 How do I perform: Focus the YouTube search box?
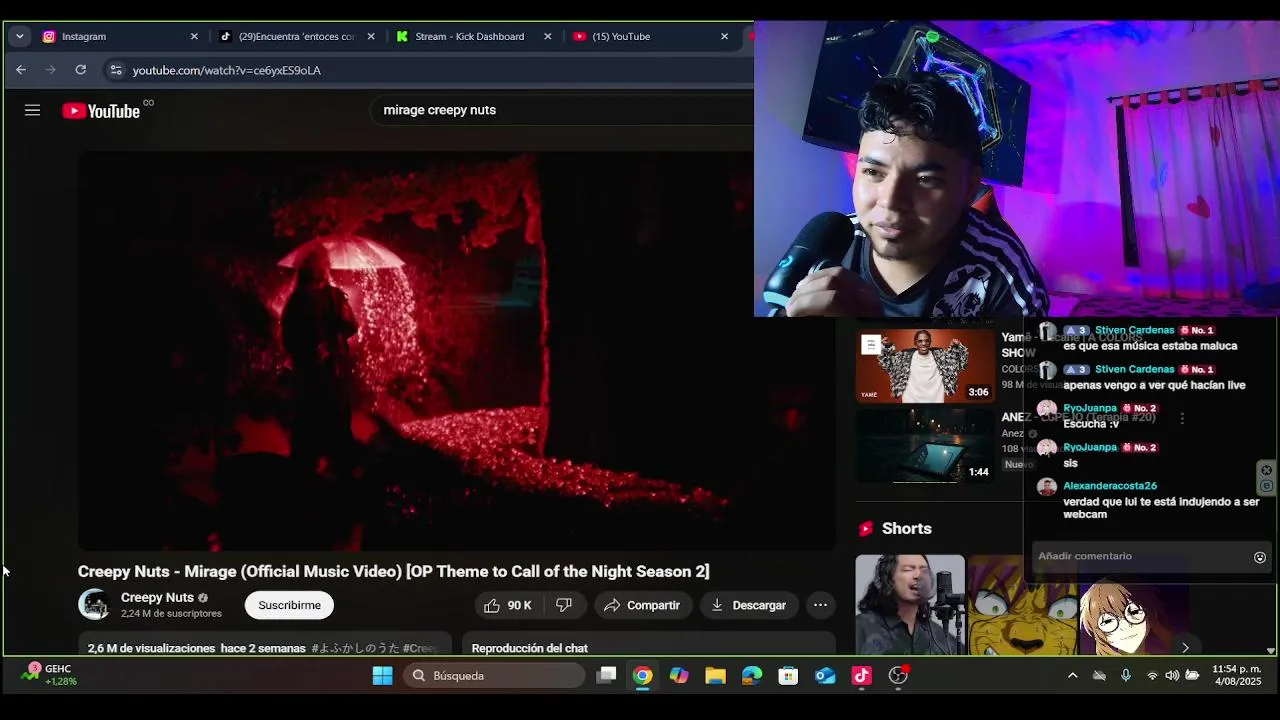pos(560,110)
